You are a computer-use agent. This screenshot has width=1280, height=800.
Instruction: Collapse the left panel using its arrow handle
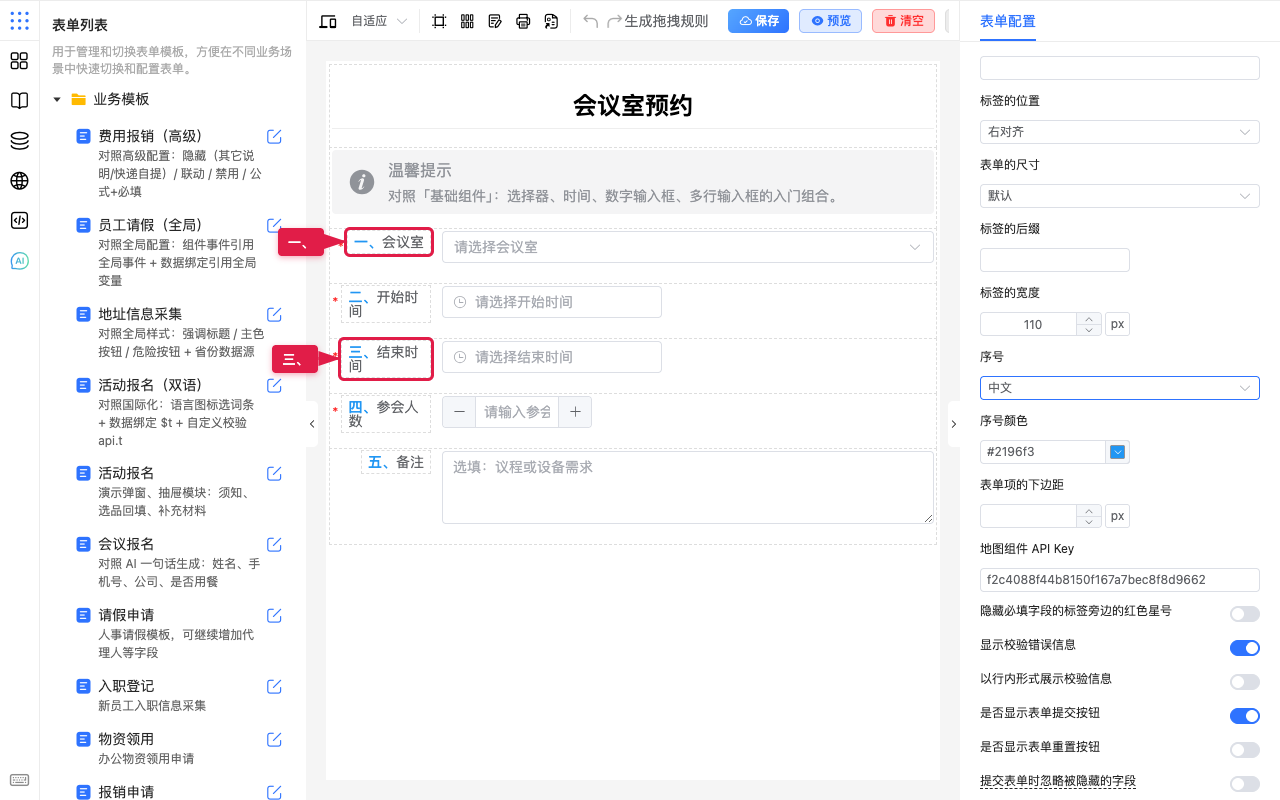[311, 424]
